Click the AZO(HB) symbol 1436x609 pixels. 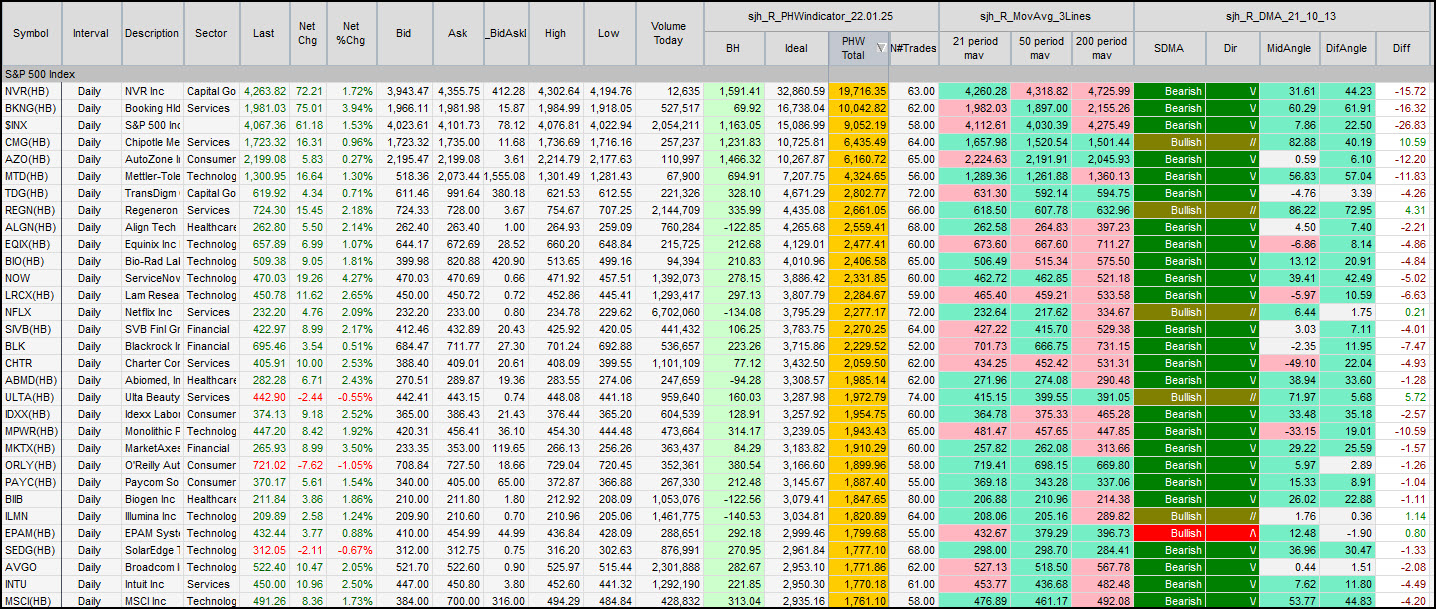click(31, 159)
